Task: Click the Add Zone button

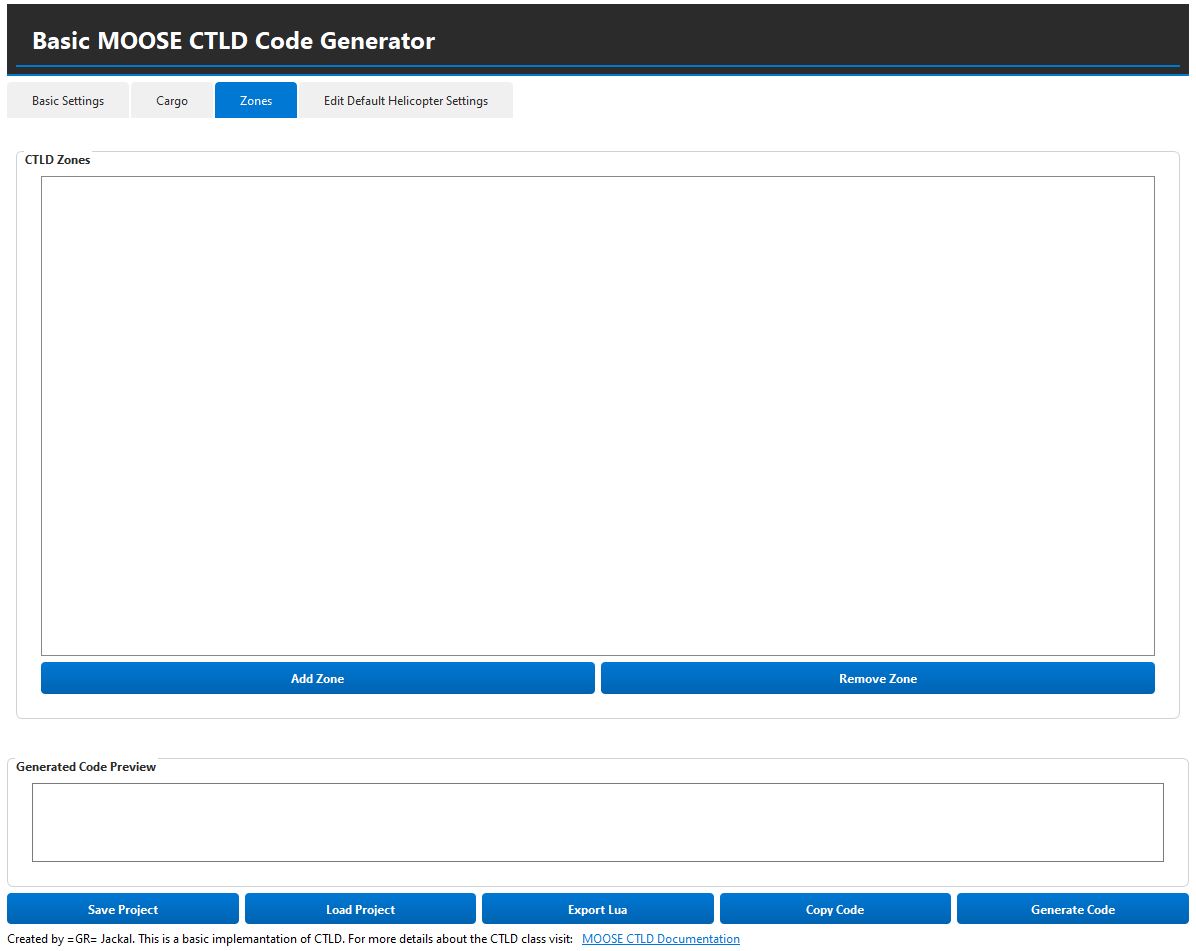Action: coord(317,678)
